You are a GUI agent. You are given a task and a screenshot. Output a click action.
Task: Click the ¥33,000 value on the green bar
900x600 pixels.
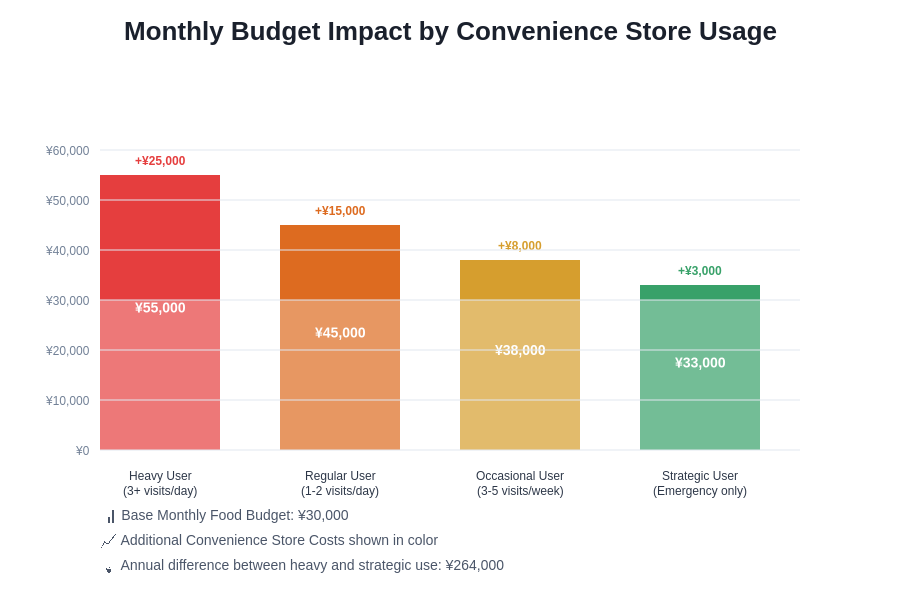point(700,363)
